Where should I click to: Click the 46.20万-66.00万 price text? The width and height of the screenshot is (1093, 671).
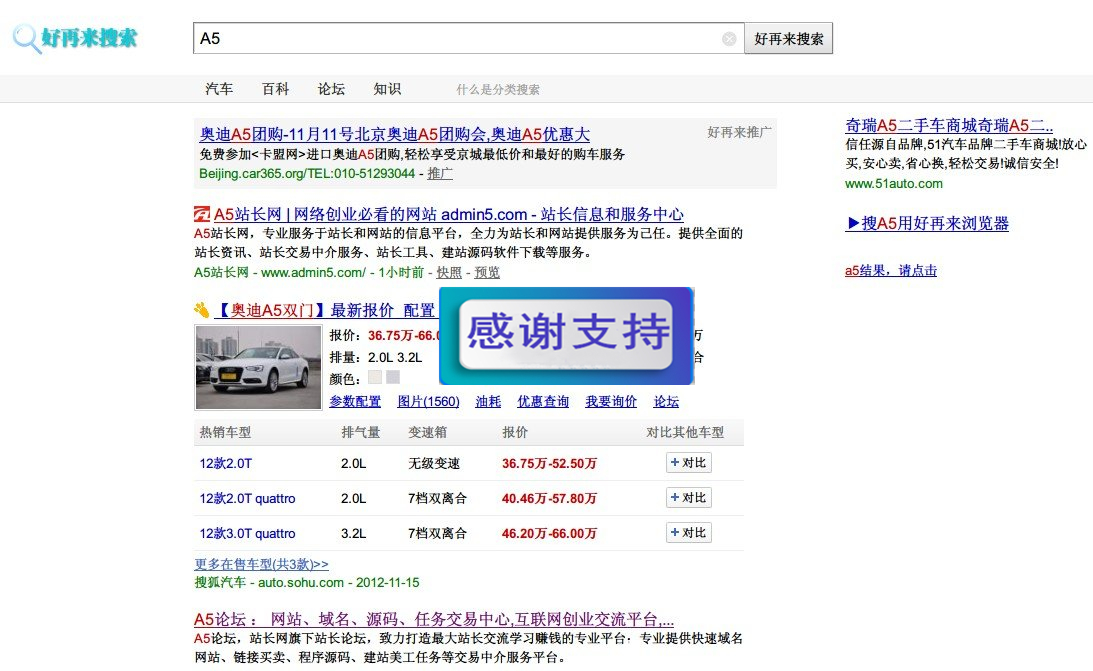[549, 533]
